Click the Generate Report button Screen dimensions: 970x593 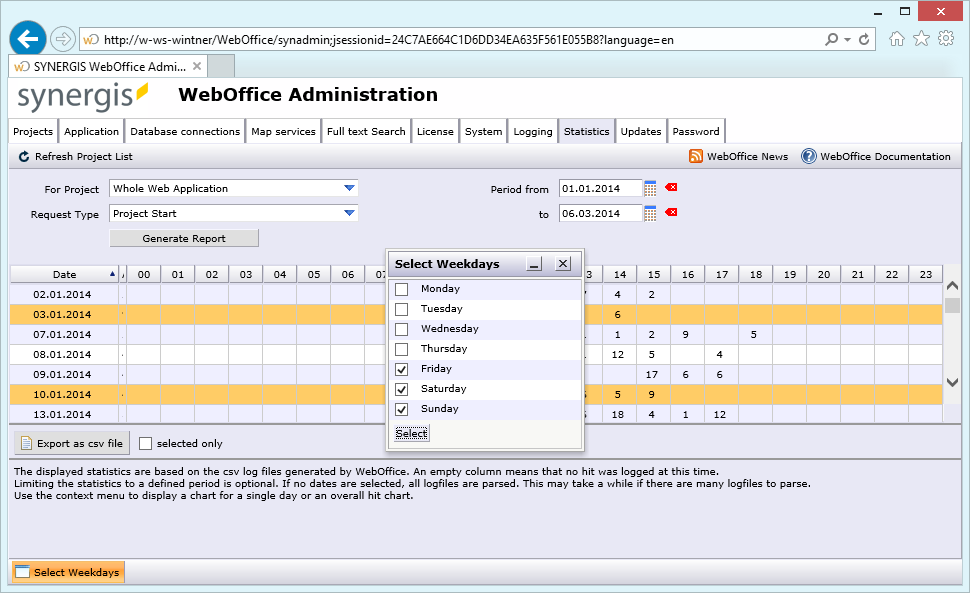click(184, 238)
